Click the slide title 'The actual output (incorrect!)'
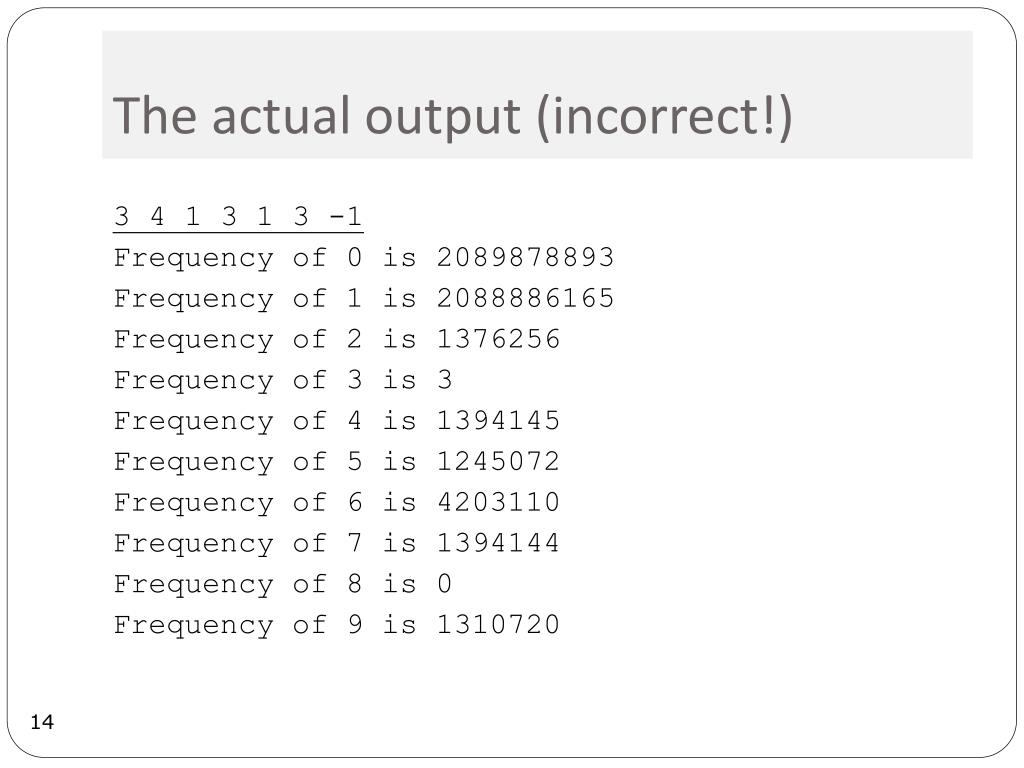This screenshot has width=1024, height=768. point(453,116)
